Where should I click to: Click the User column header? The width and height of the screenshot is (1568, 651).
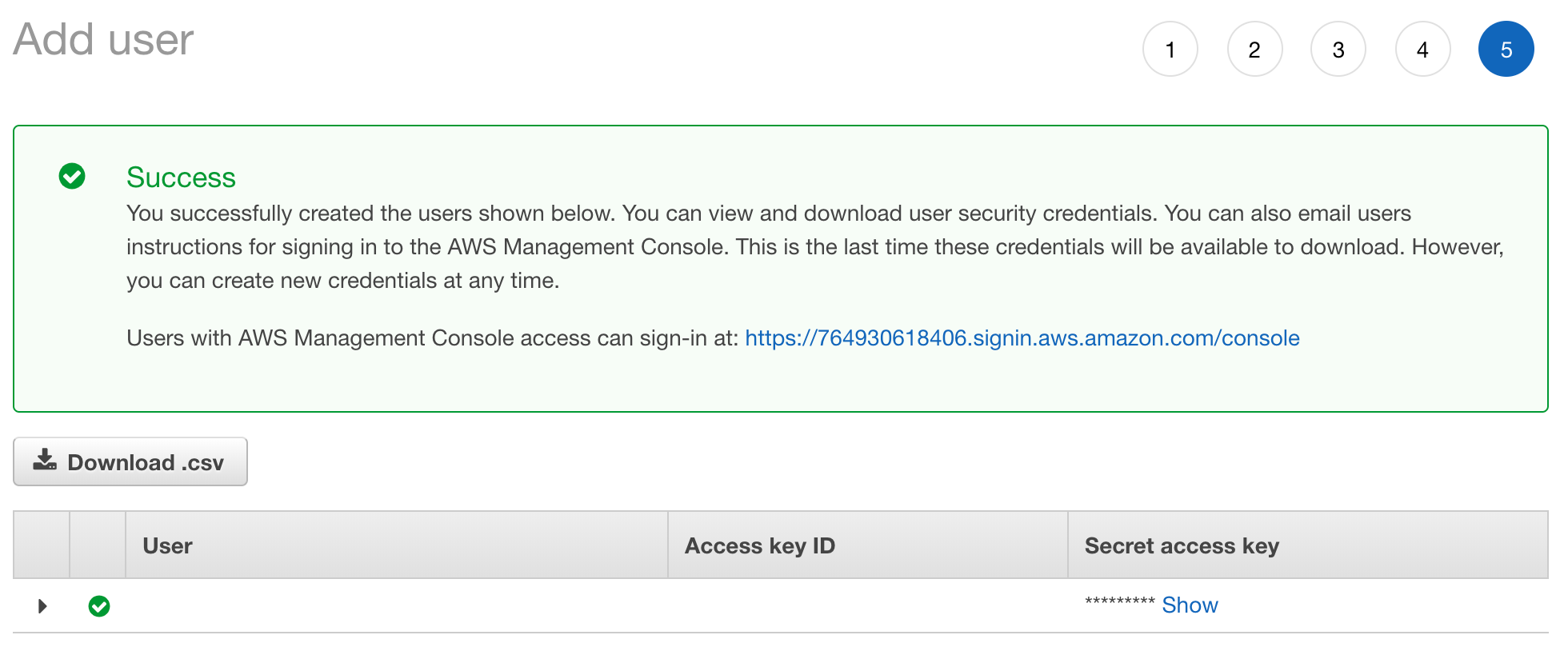click(167, 545)
